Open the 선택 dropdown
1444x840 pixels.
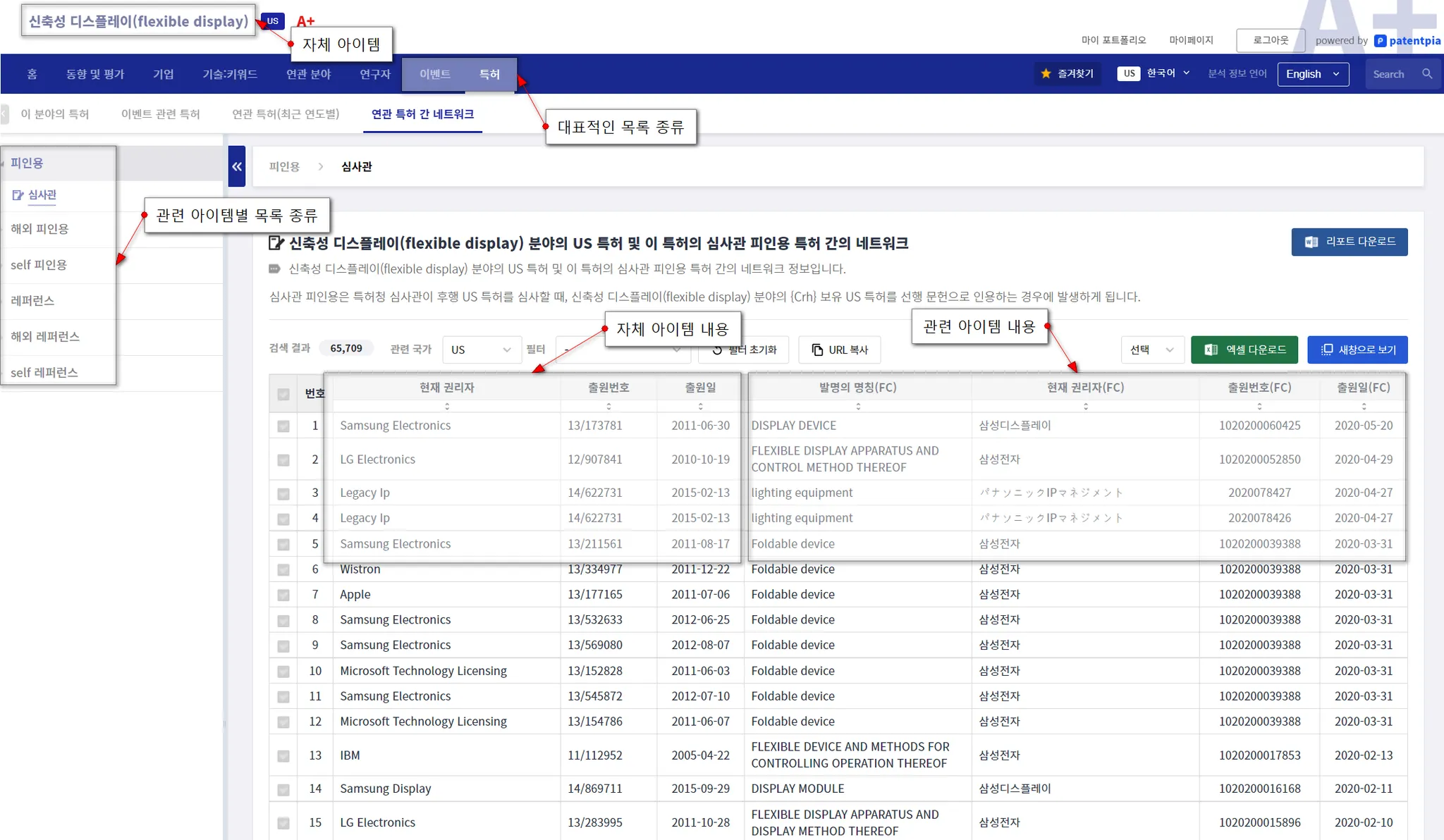point(1151,350)
